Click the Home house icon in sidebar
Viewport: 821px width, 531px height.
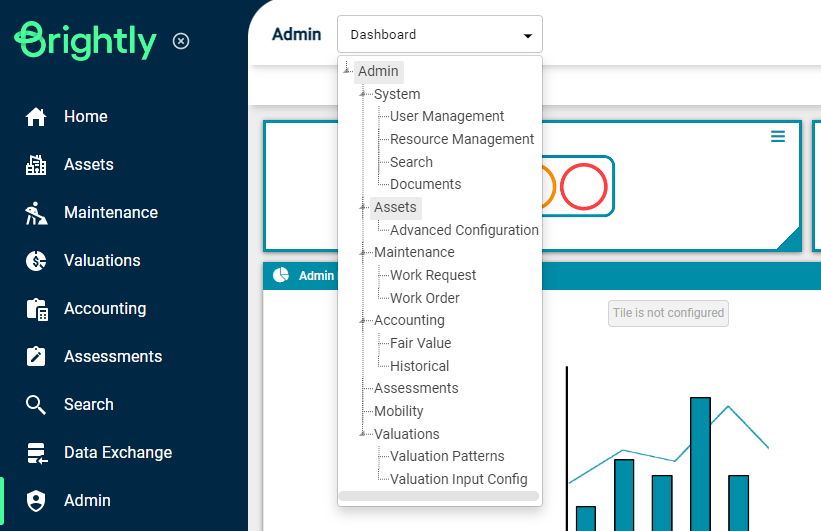click(x=36, y=116)
